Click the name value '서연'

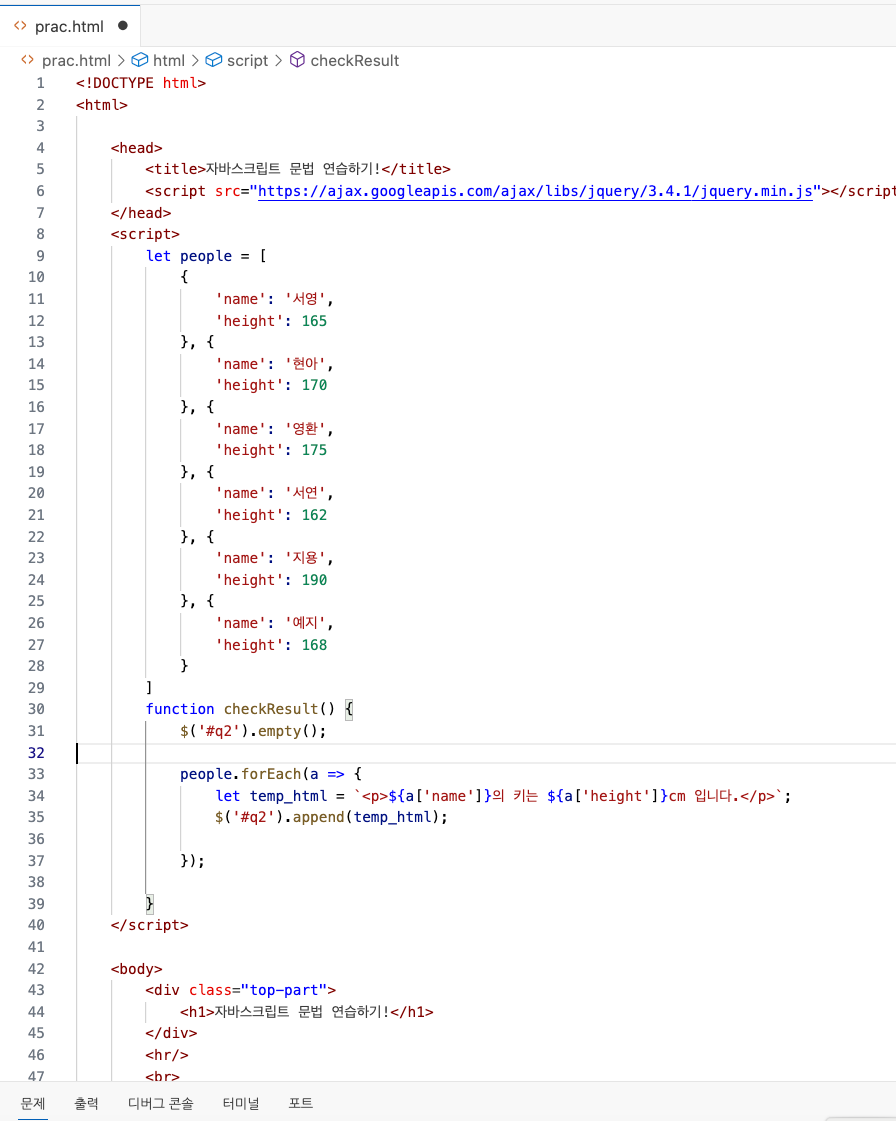tap(305, 493)
